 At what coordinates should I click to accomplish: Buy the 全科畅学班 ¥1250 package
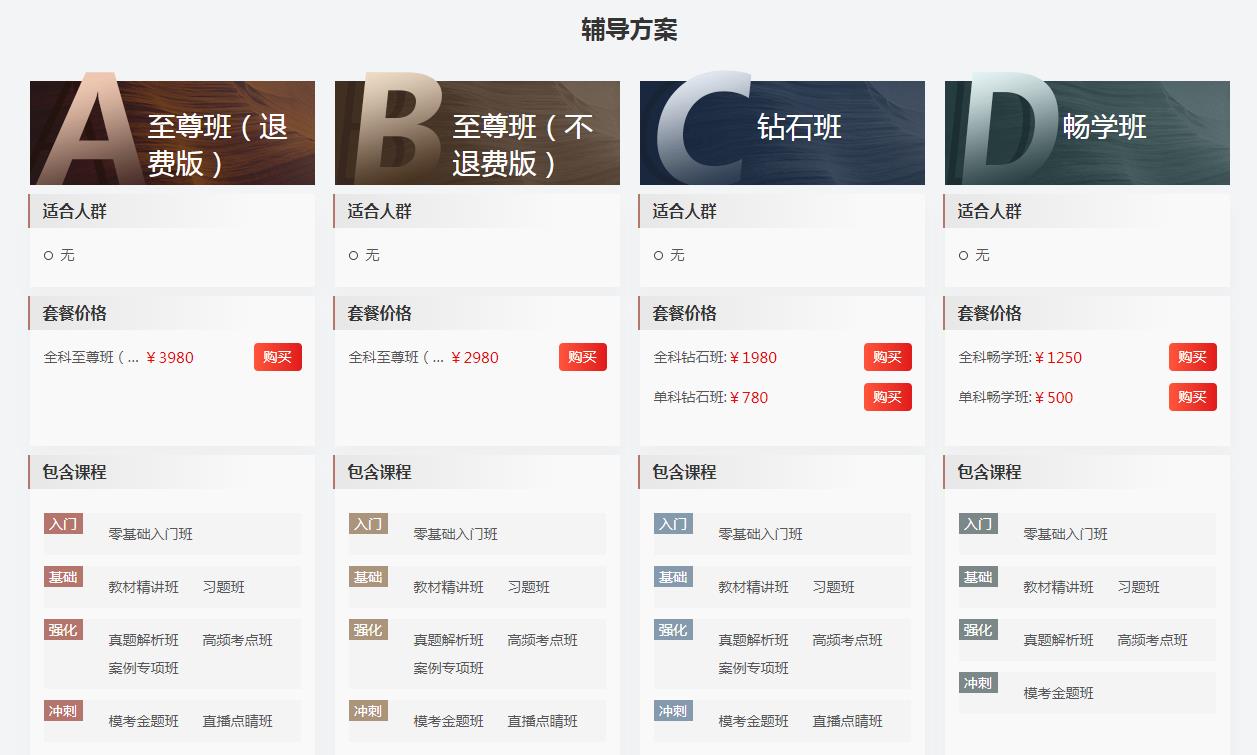[1193, 357]
